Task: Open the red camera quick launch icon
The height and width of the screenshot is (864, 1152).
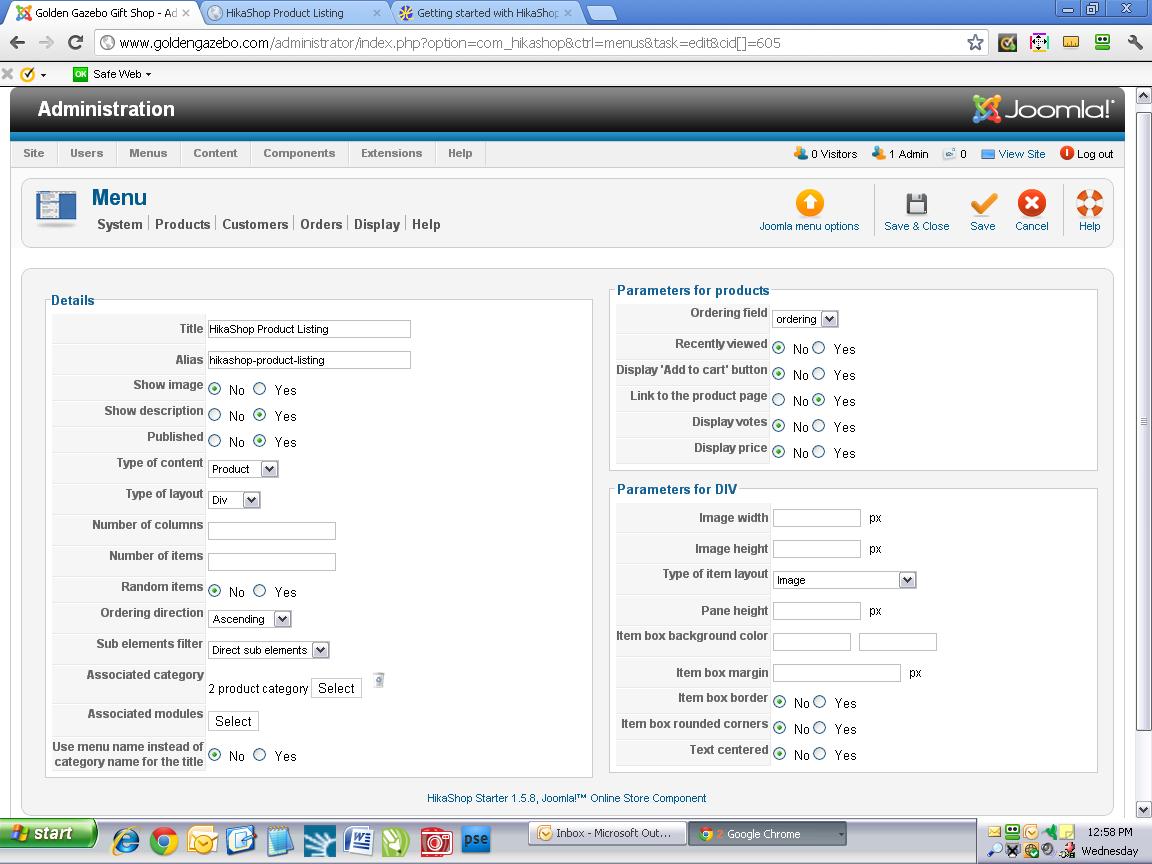Action: click(436, 840)
